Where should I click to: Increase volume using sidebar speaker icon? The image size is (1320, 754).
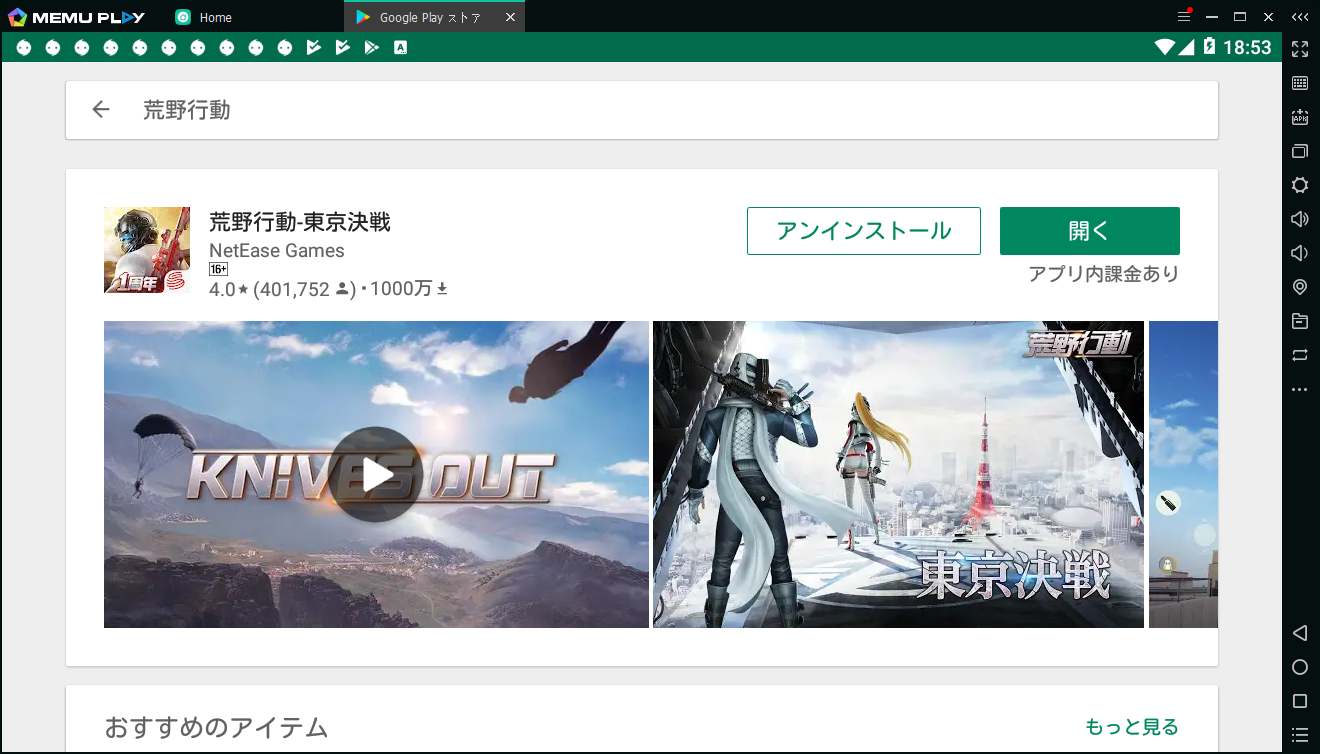(x=1300, y=219)
